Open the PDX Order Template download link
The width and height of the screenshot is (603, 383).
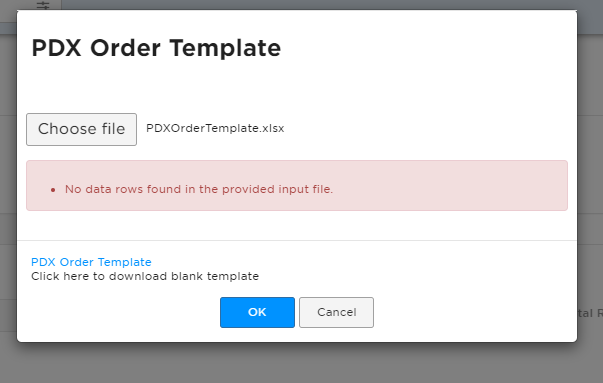pyautogui.click(x=91, y=262)
